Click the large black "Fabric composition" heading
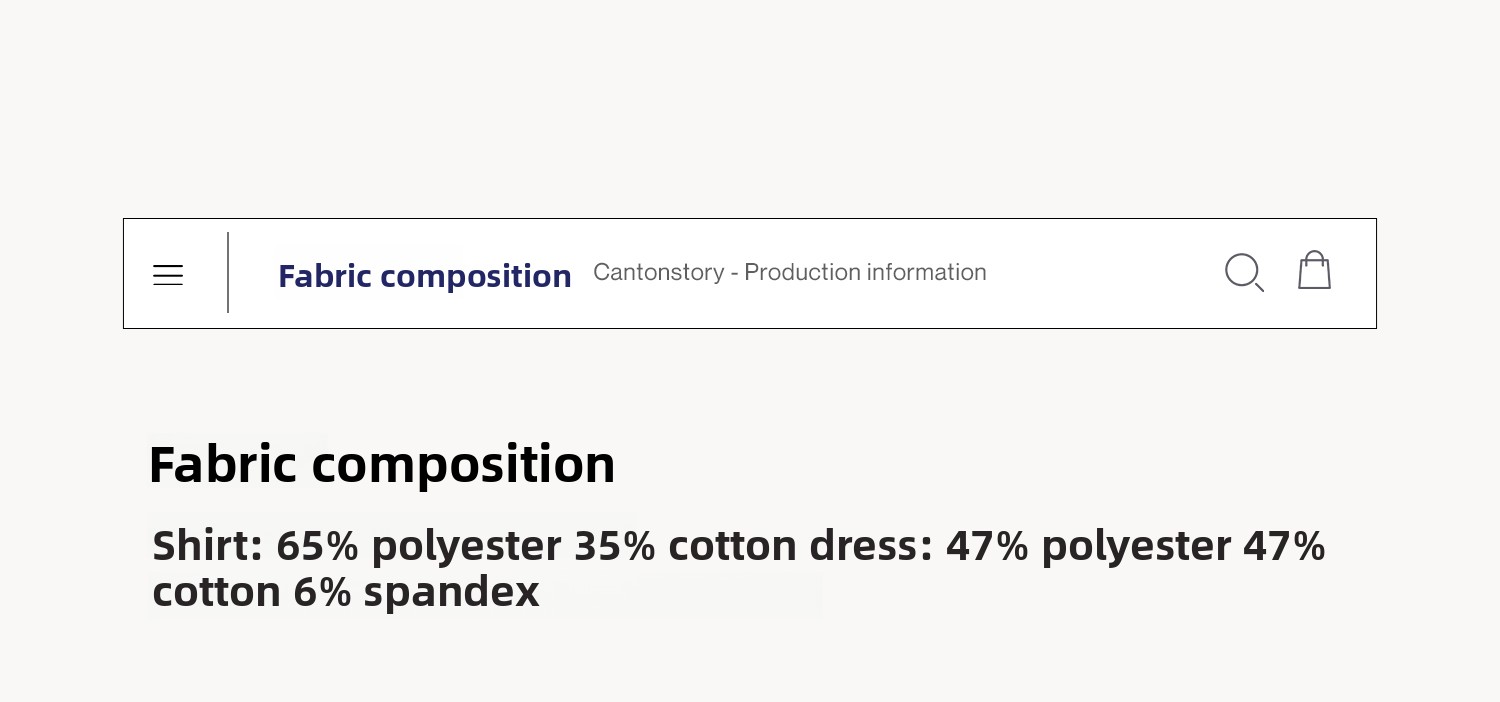The image size is (1500, 702). [x=381, y=464]
